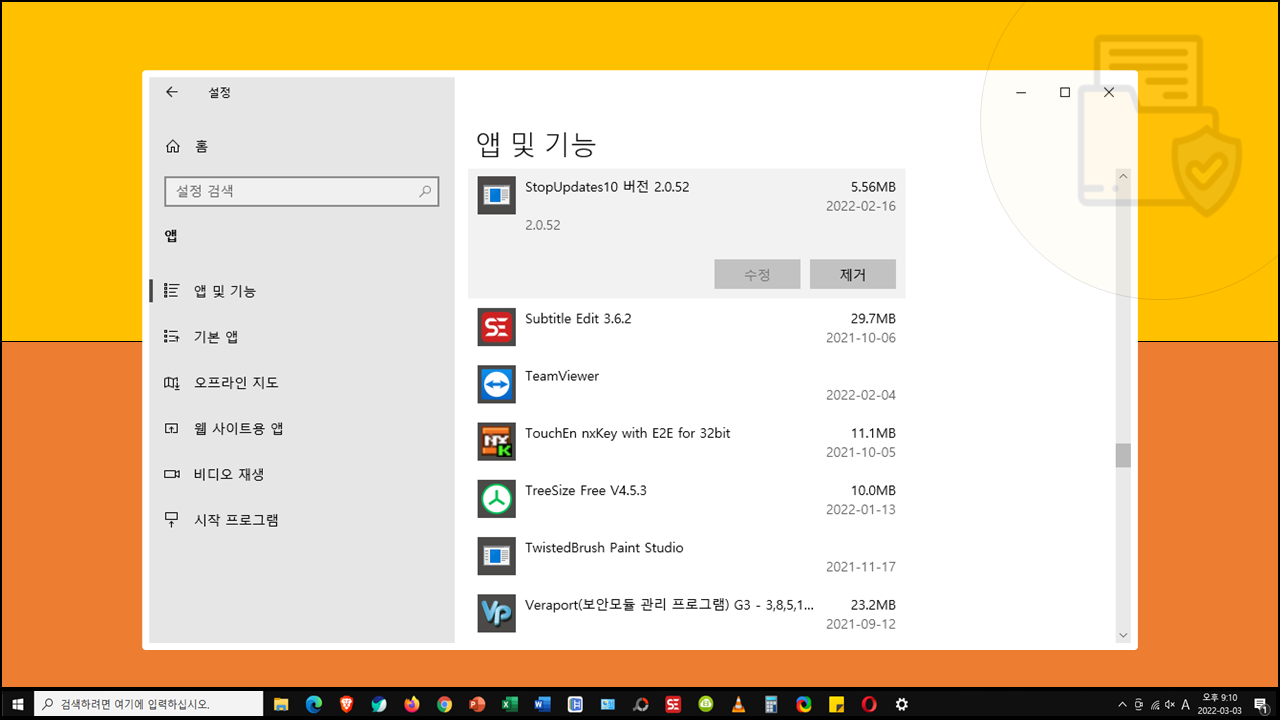Viewport: 1280px width, 720px height.
Task: Click StopUpdates10 버전 2.0.52 title
Action: (x=607, y=187)
